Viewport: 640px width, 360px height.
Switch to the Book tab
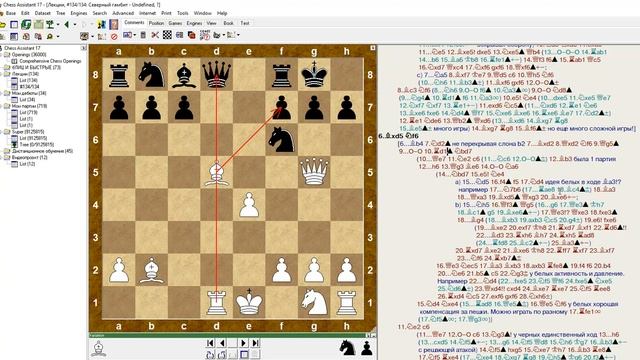point(229,23)
